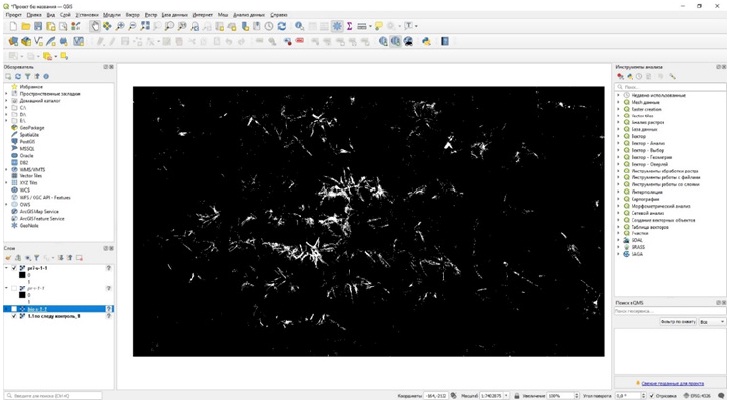Click the Refresh map icon

(282, 27)
